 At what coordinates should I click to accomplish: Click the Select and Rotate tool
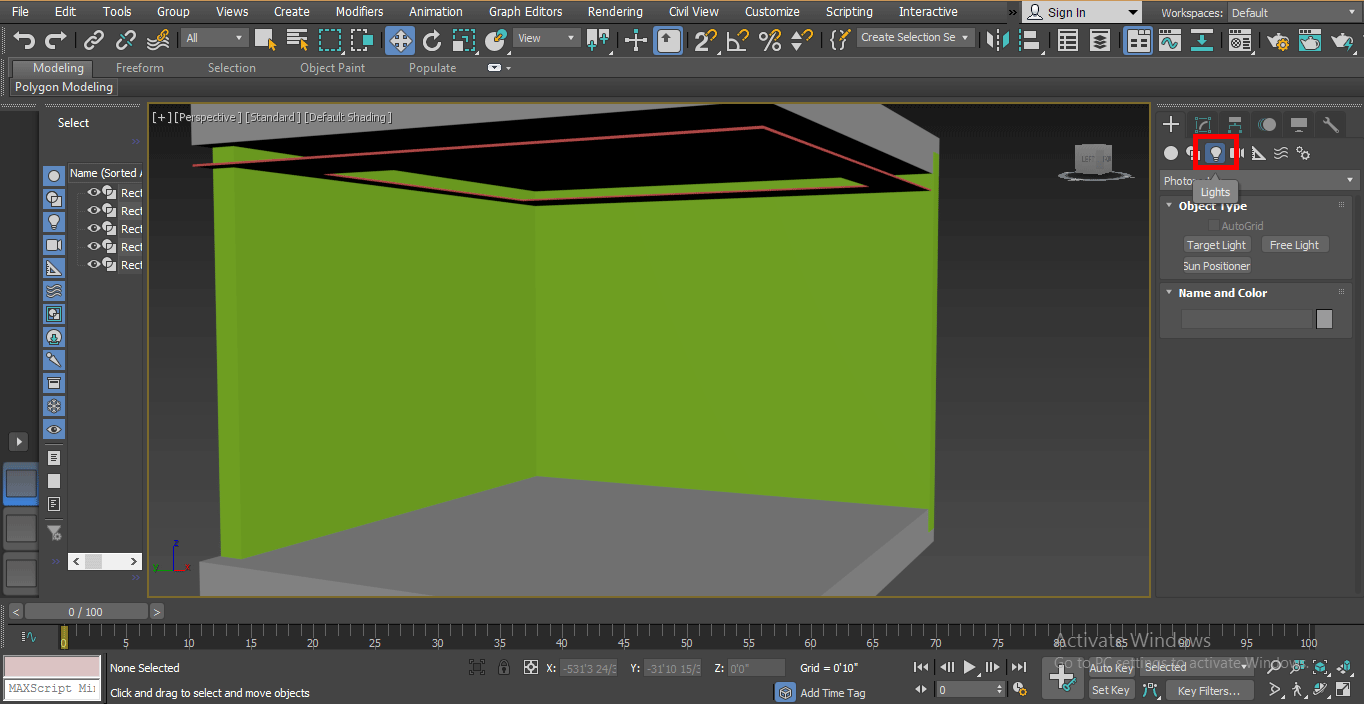click(x=432, y=40)
